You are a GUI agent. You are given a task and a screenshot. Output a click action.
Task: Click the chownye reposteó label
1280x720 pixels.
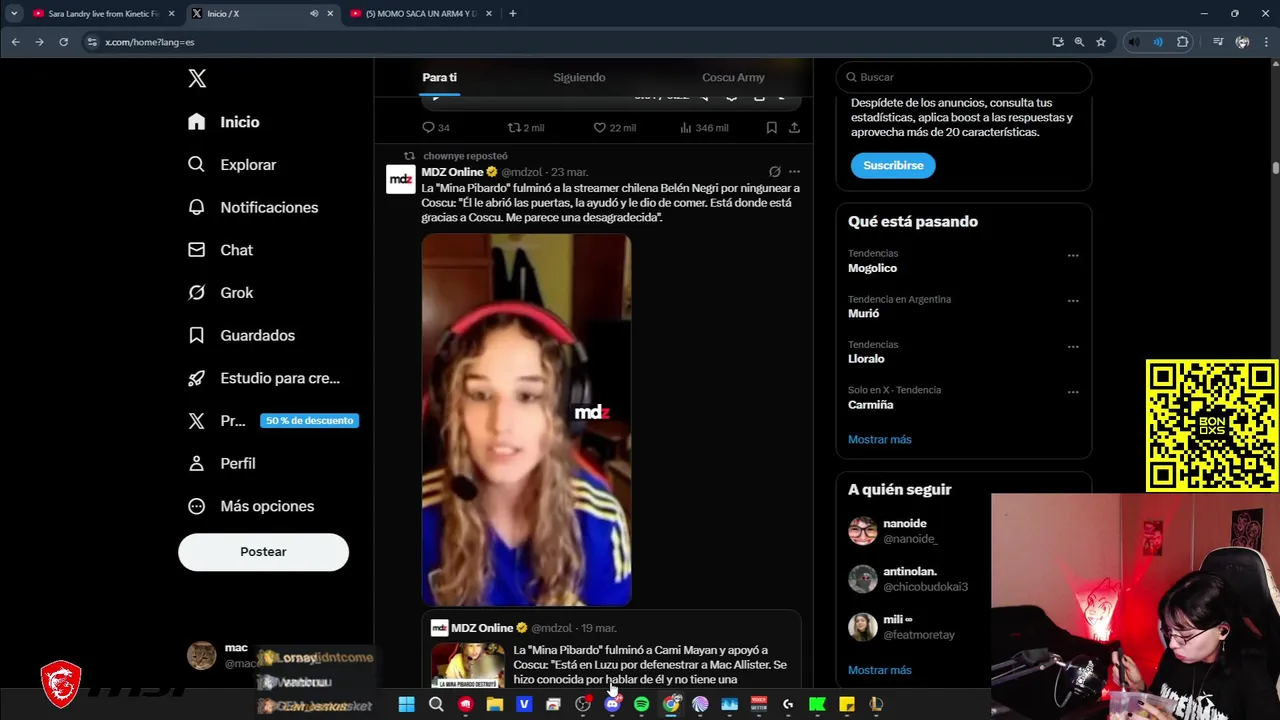[465, 156]
